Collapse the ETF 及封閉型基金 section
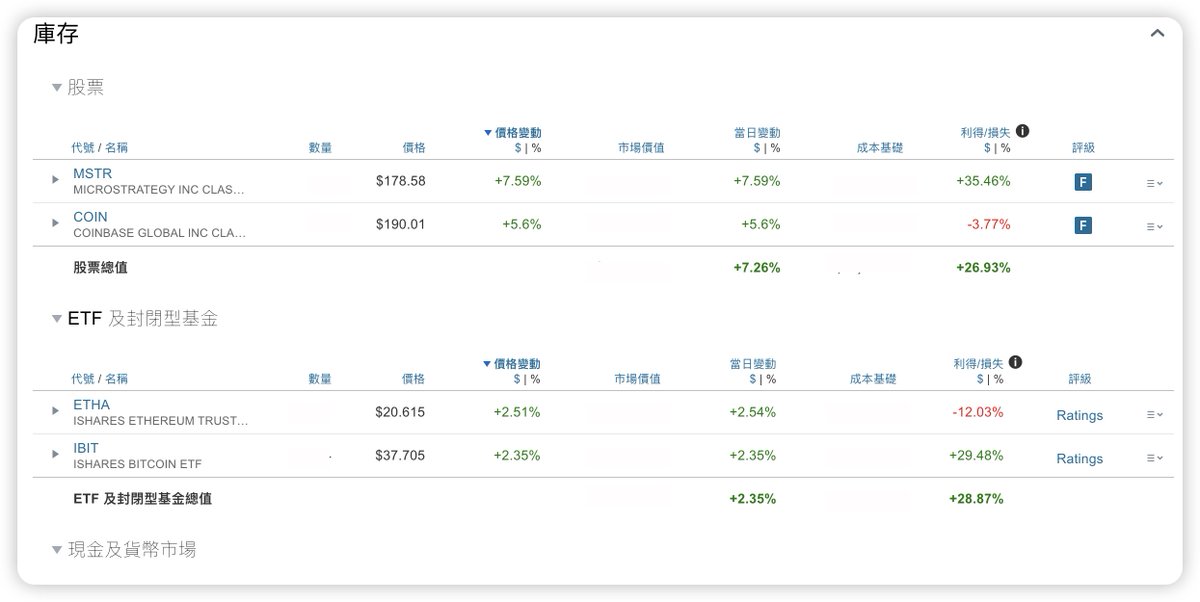This screenshot has height=602, width=1200. point(57,319)
